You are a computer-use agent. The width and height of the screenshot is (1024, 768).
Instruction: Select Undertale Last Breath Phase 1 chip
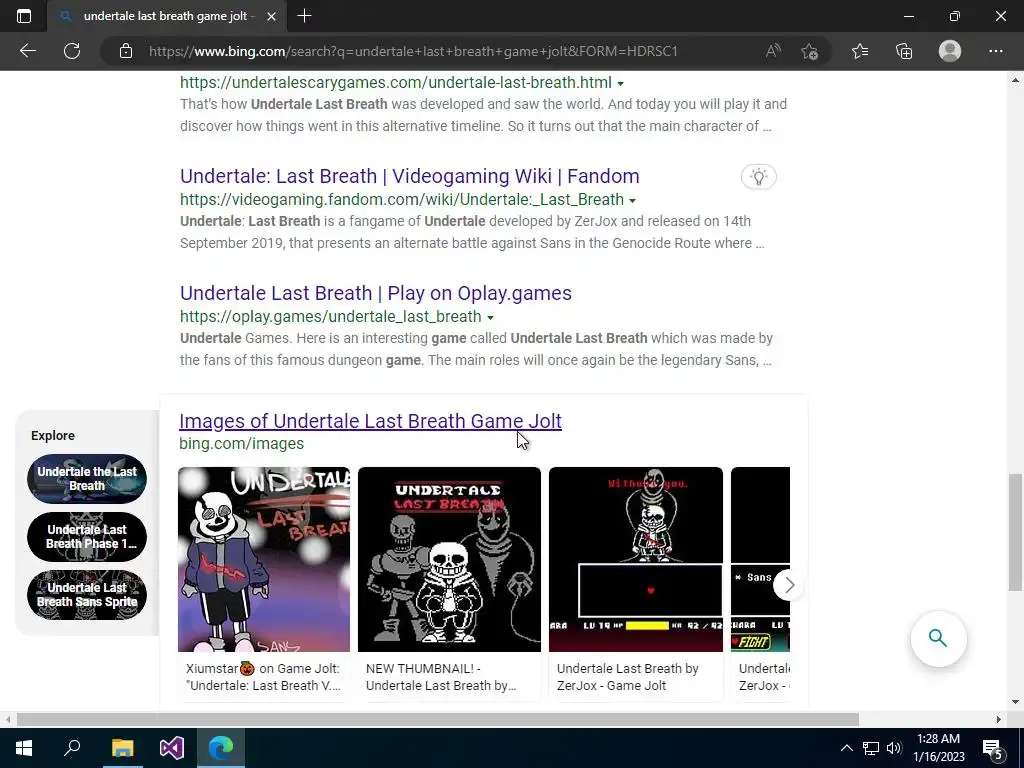tap(87, 537)
